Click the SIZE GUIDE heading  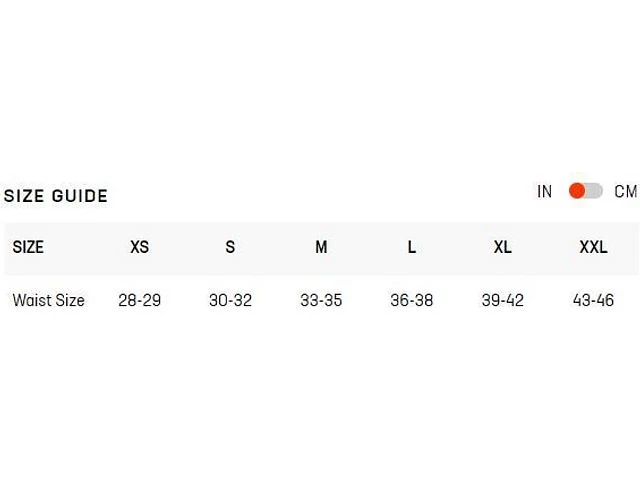[56, 196]
